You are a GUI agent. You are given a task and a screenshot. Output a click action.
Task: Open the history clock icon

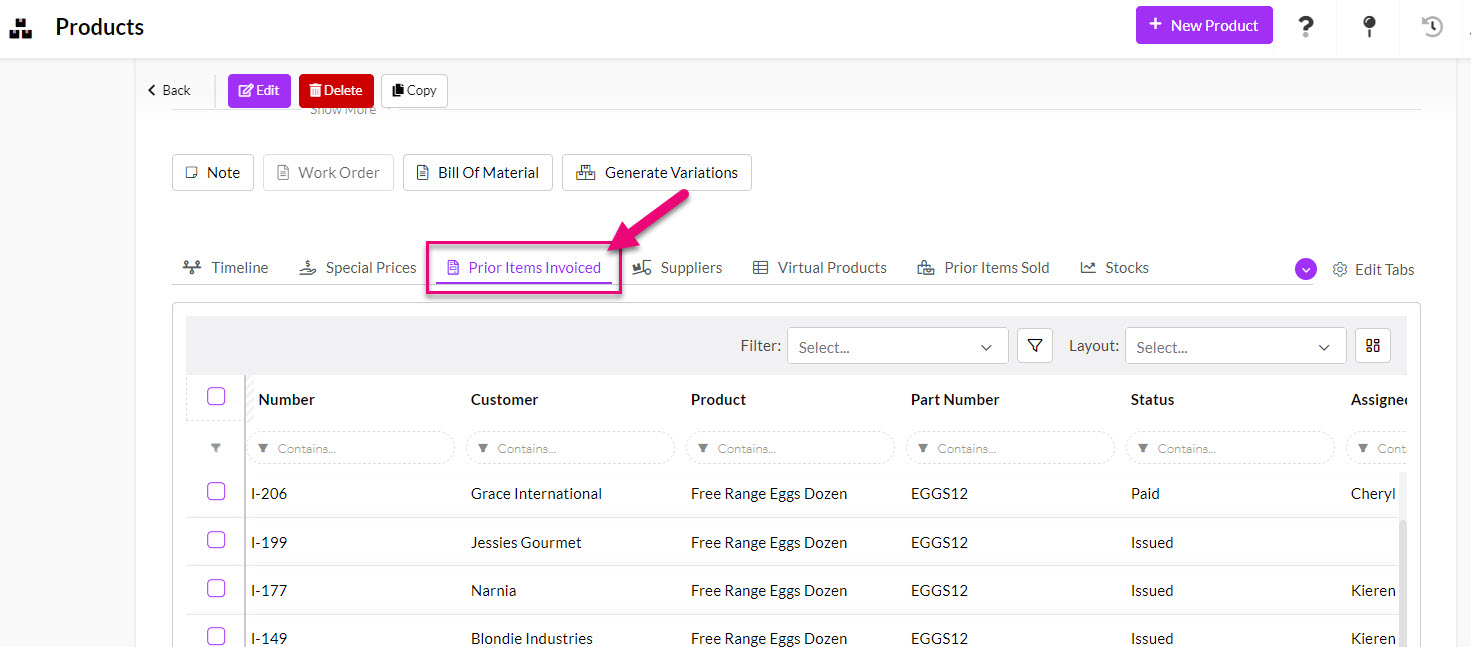click(x=1433, y=27)
